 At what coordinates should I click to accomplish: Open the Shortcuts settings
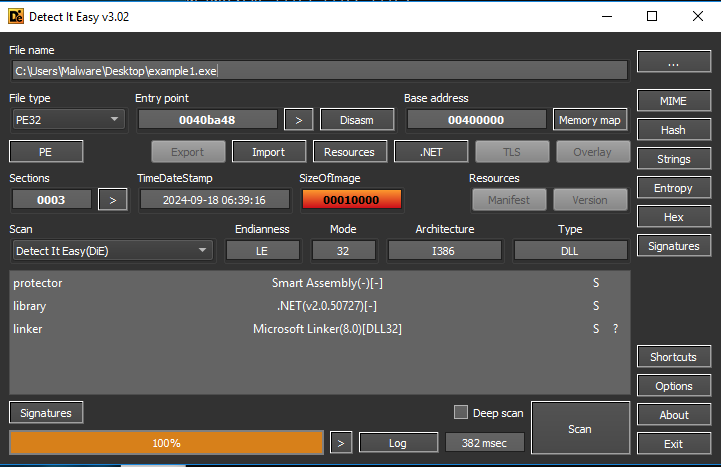[x=674, y=357]
